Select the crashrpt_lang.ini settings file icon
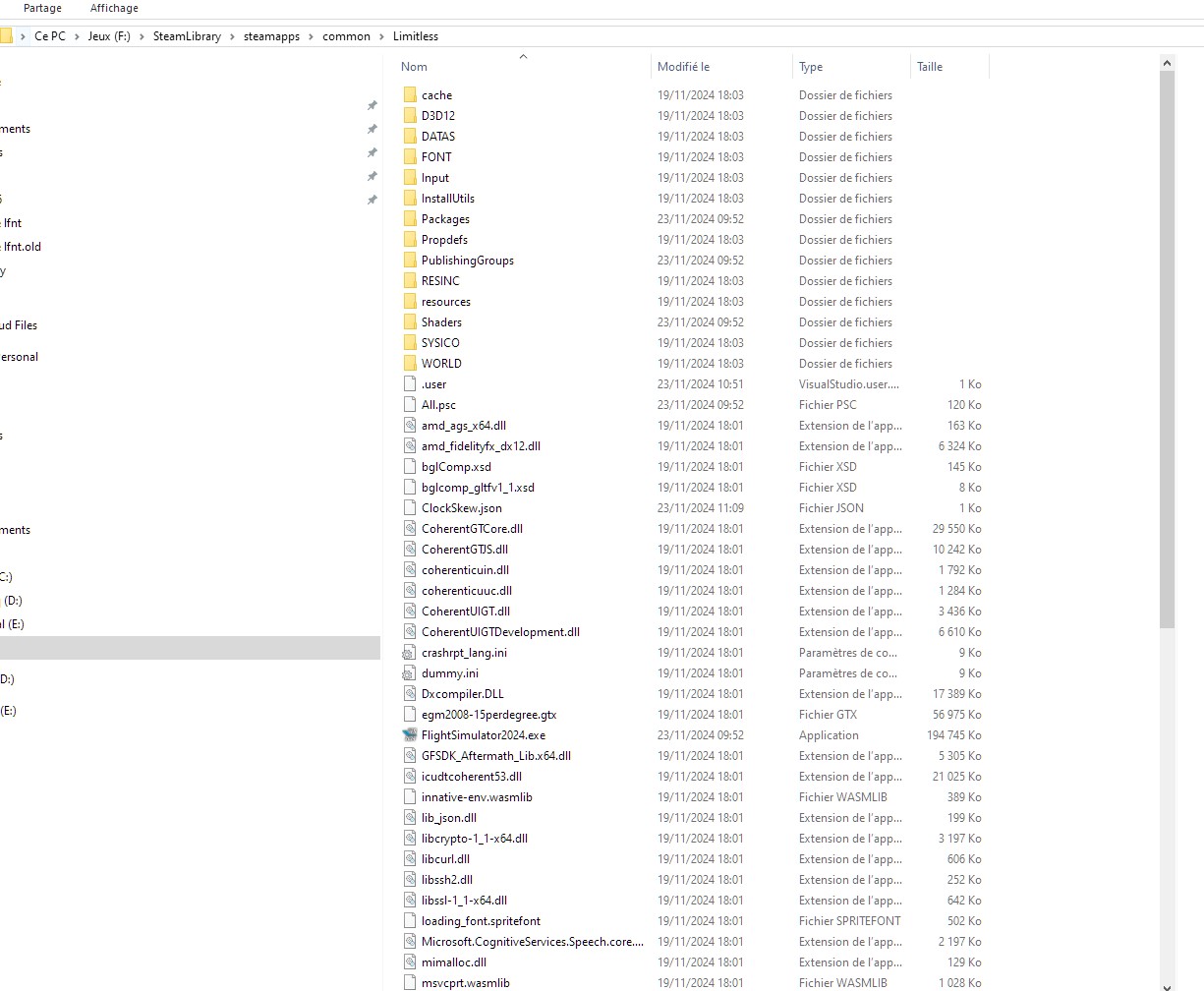The width and height of the screenshot is (1204, 991). 410,653
